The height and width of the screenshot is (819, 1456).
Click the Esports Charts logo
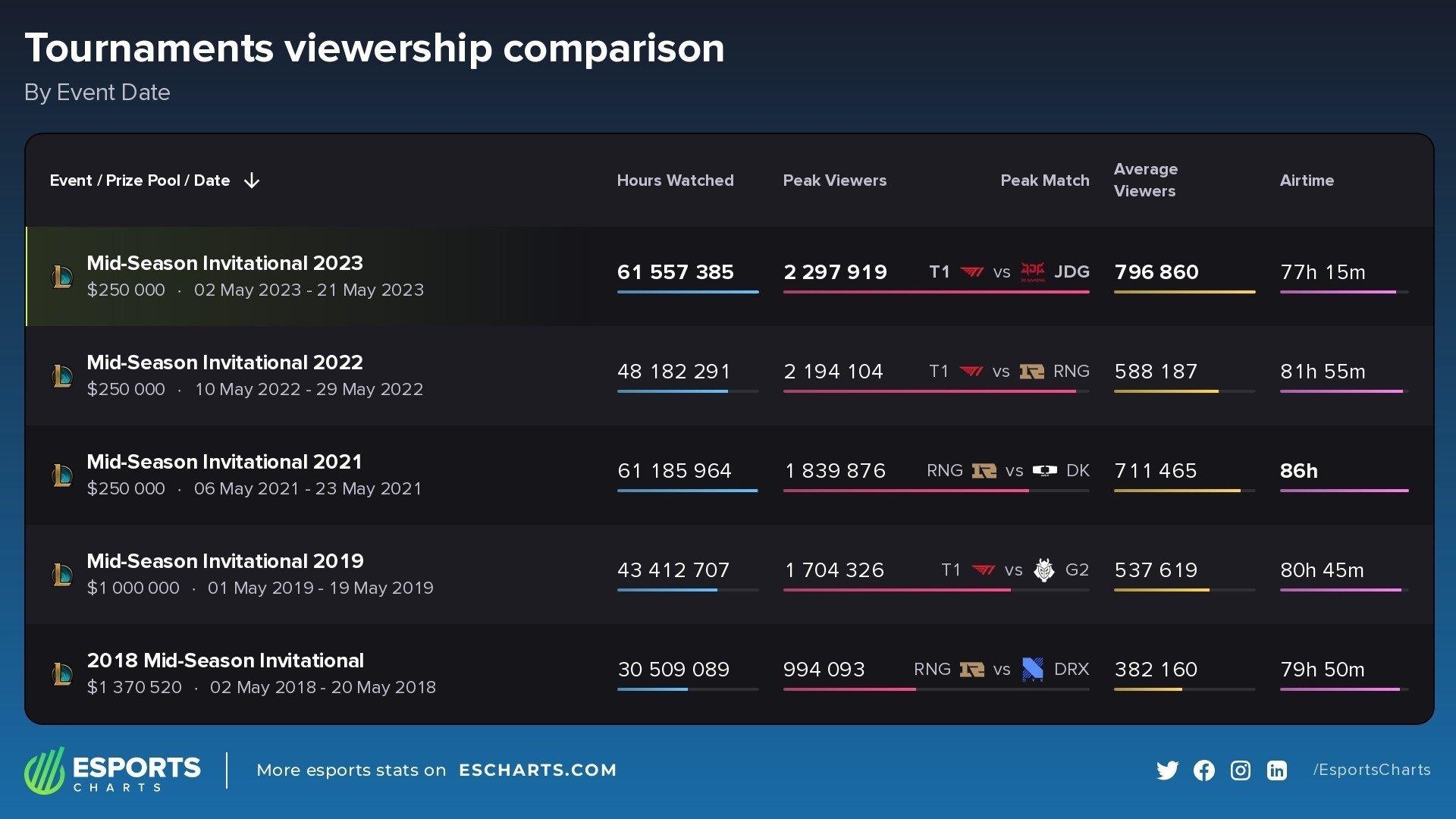point(112,770)
